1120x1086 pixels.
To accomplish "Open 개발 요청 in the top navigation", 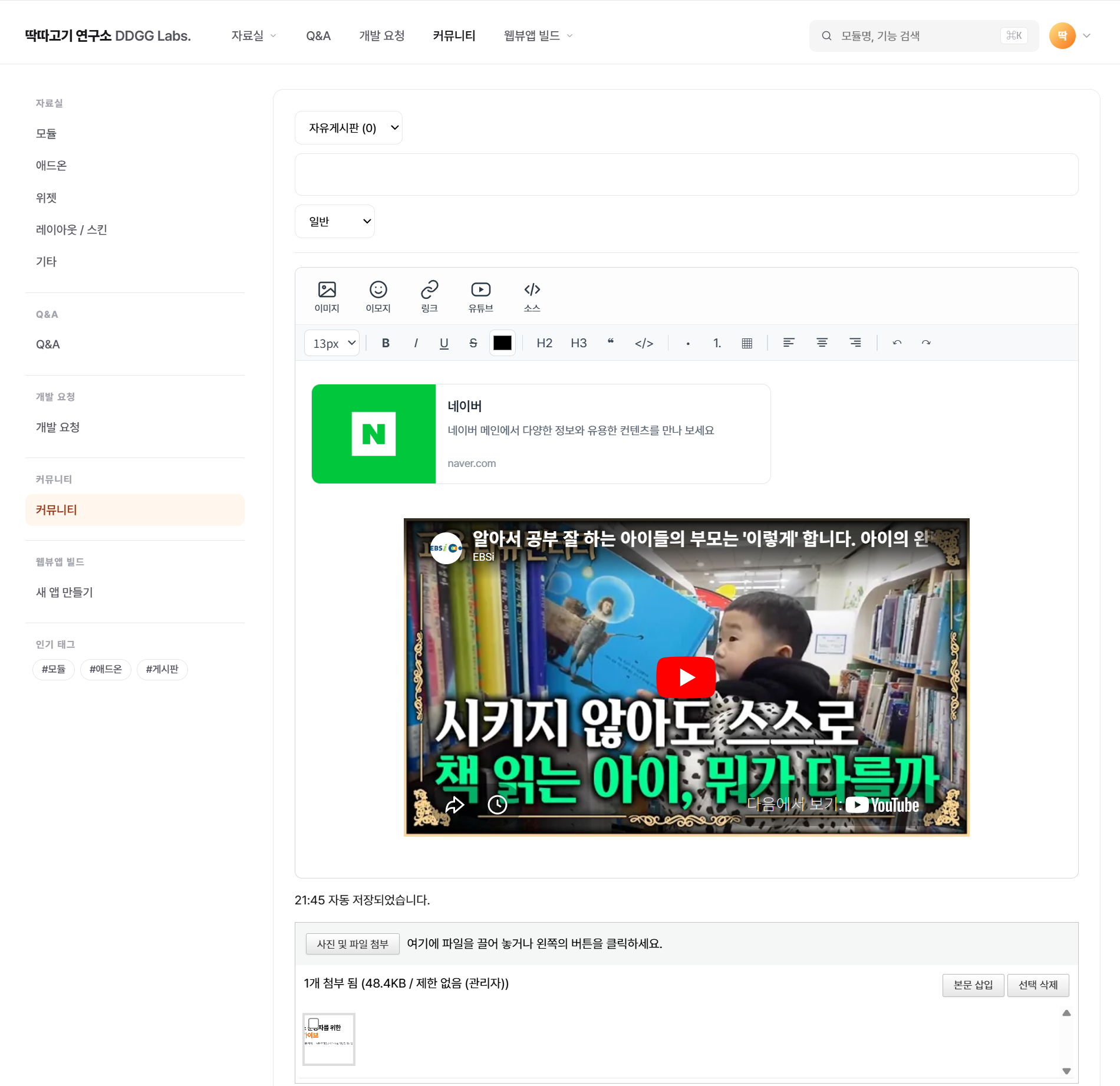I will click(x=382, y=36).
